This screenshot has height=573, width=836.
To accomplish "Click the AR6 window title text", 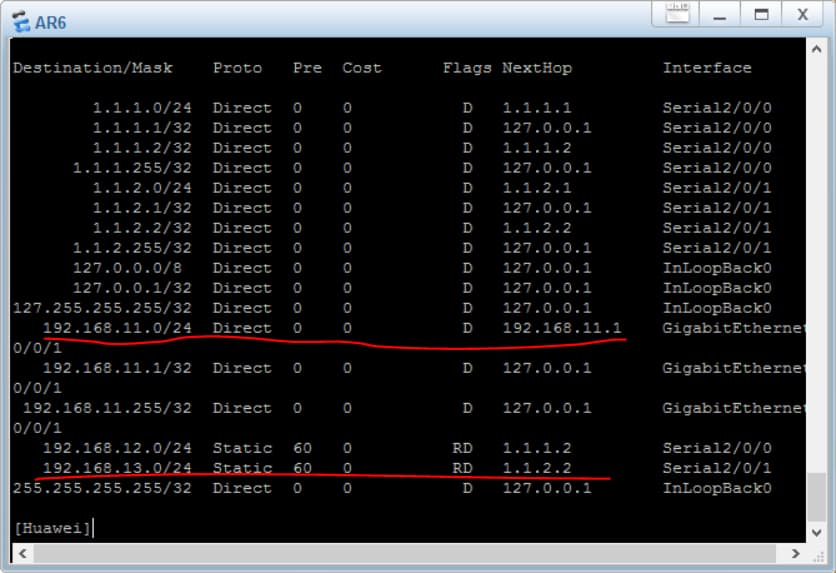I will click(x=50, y=22).
